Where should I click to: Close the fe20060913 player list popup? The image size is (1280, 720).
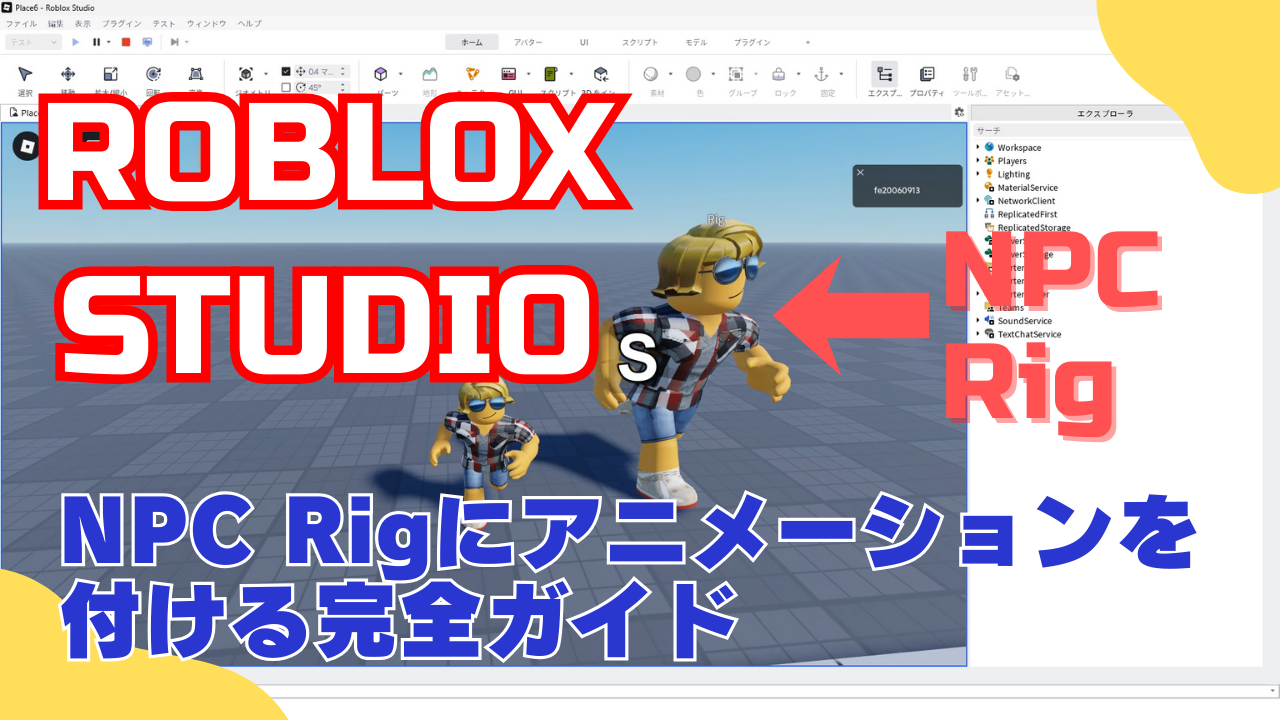coord(860,172)
